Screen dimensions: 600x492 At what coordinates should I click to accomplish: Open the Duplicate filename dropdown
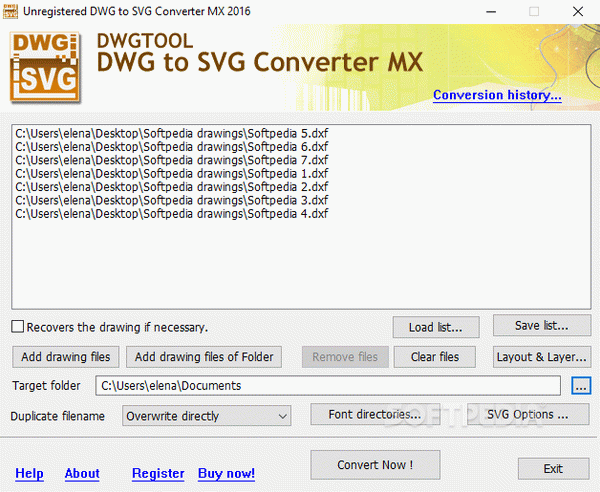tap(206, 416)
